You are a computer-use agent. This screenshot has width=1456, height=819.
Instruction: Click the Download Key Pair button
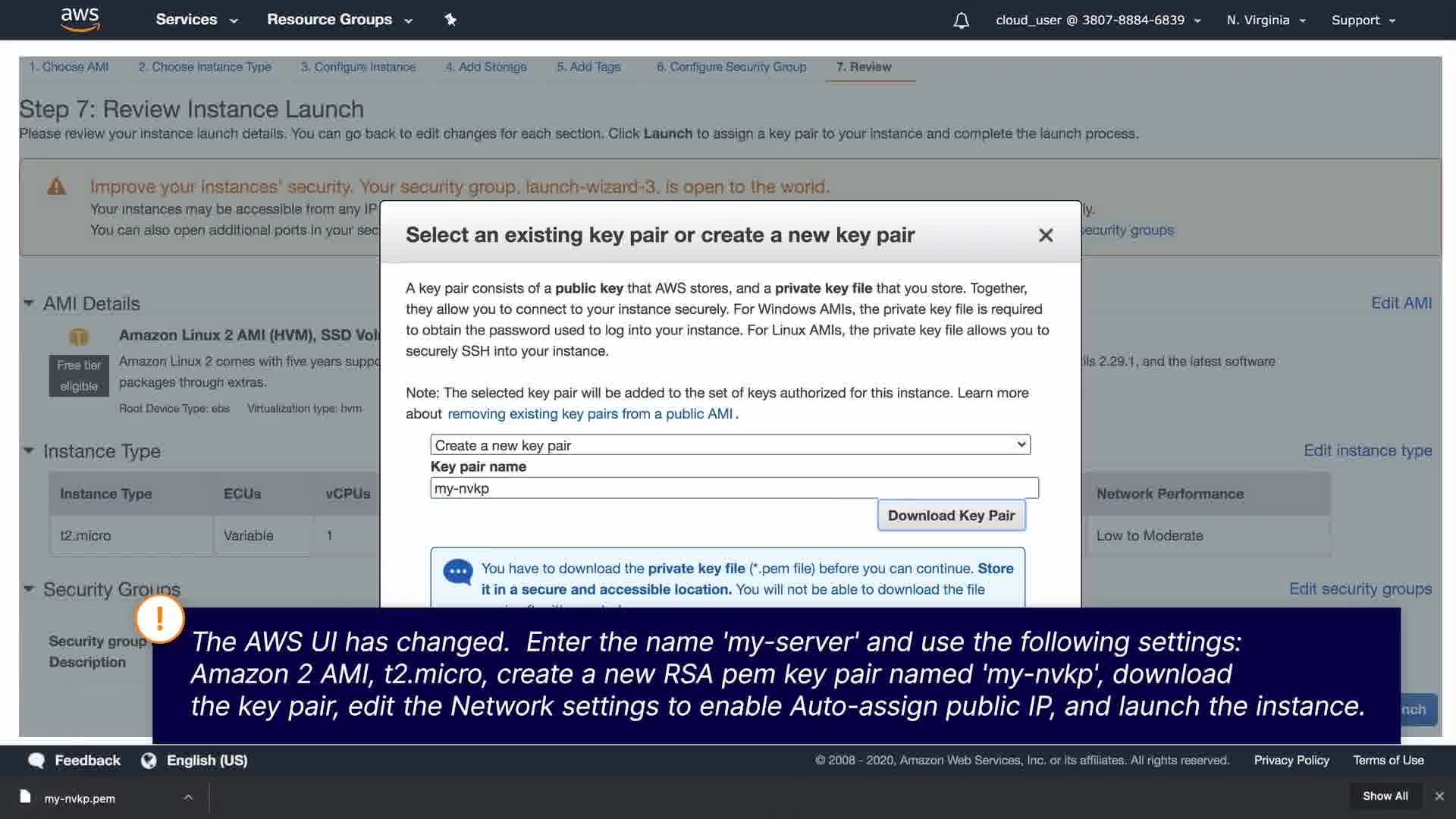pos(951,516)
